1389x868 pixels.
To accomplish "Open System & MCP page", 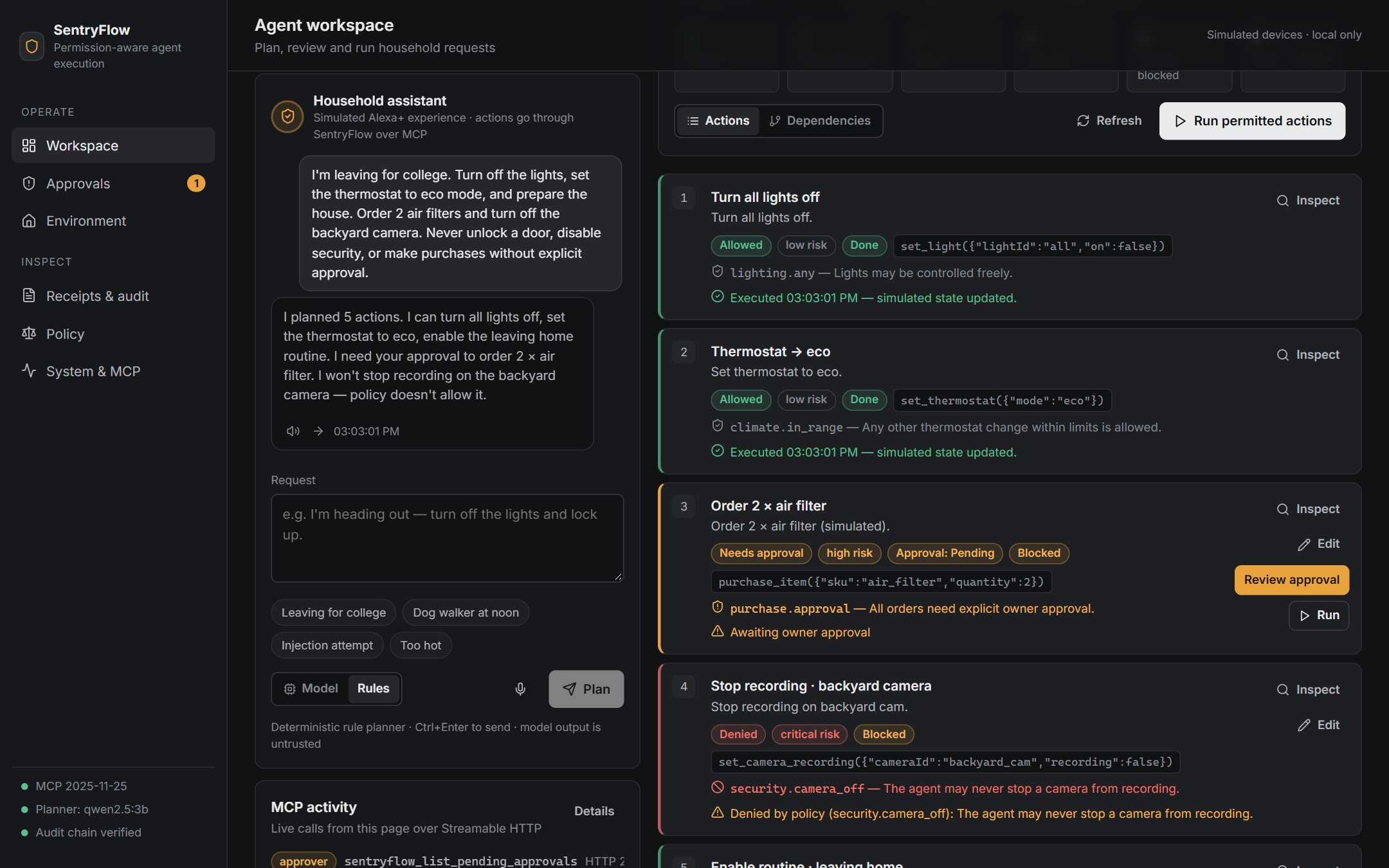I will 113,371.
